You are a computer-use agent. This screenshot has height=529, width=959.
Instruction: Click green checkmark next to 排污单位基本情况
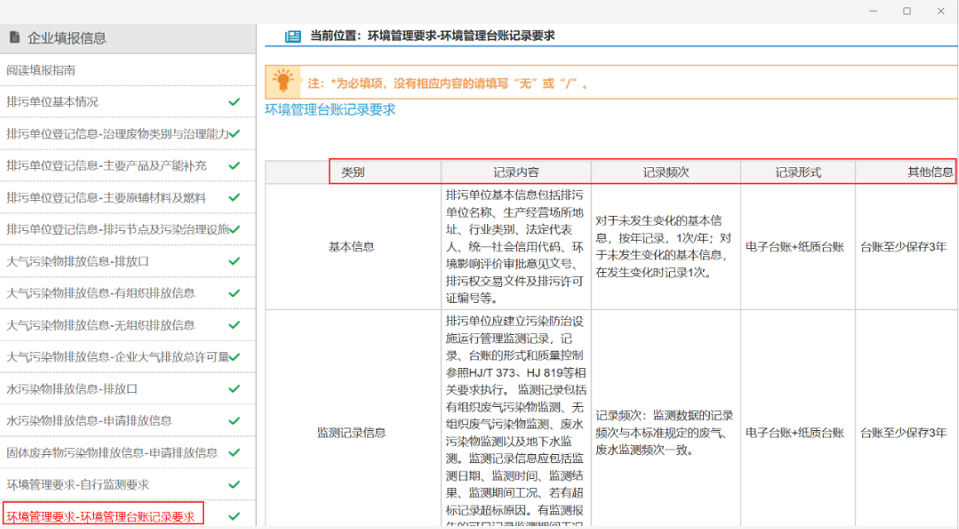[234, 102]
